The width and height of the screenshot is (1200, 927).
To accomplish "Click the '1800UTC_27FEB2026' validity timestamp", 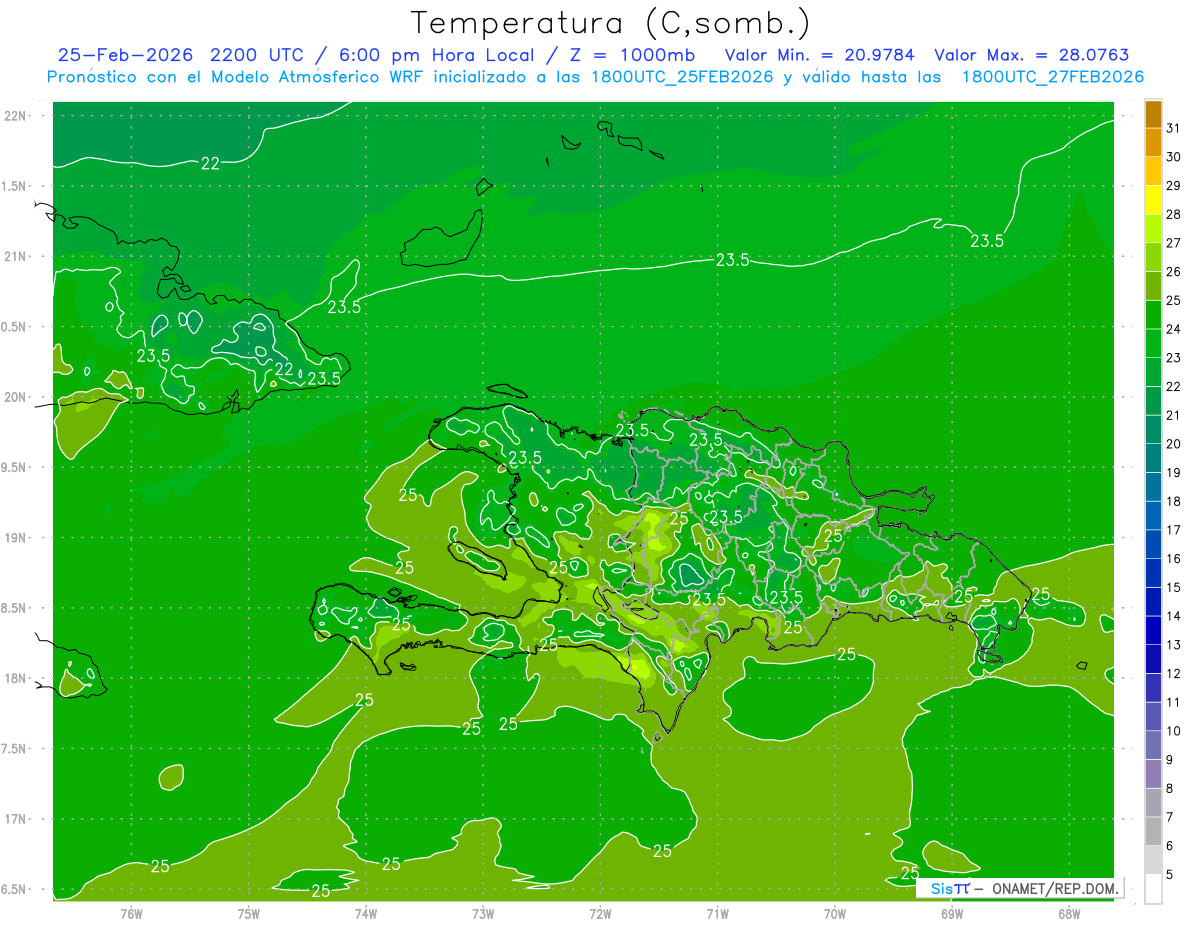I will 1052,77.
